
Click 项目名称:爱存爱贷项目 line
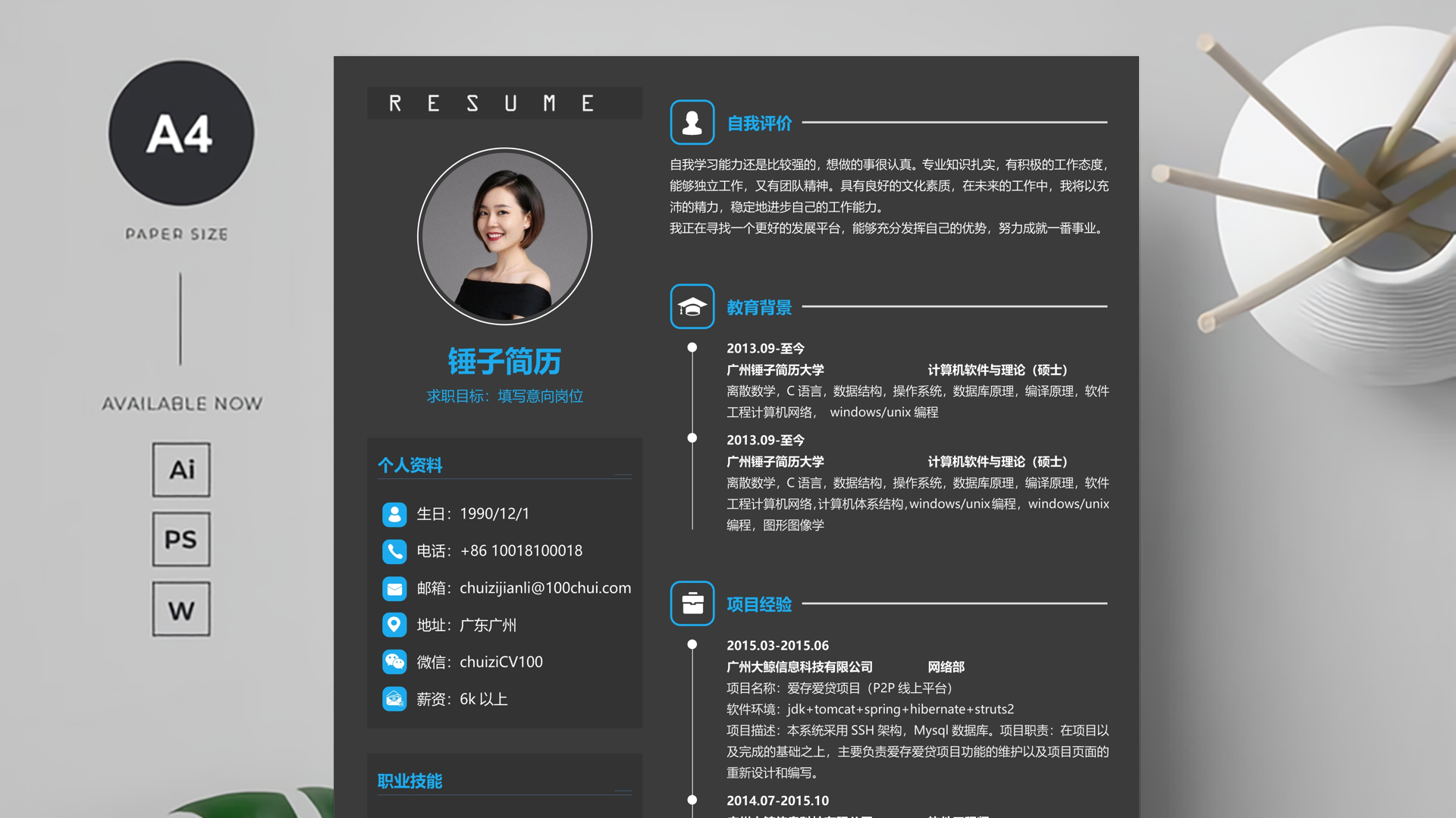839,688
